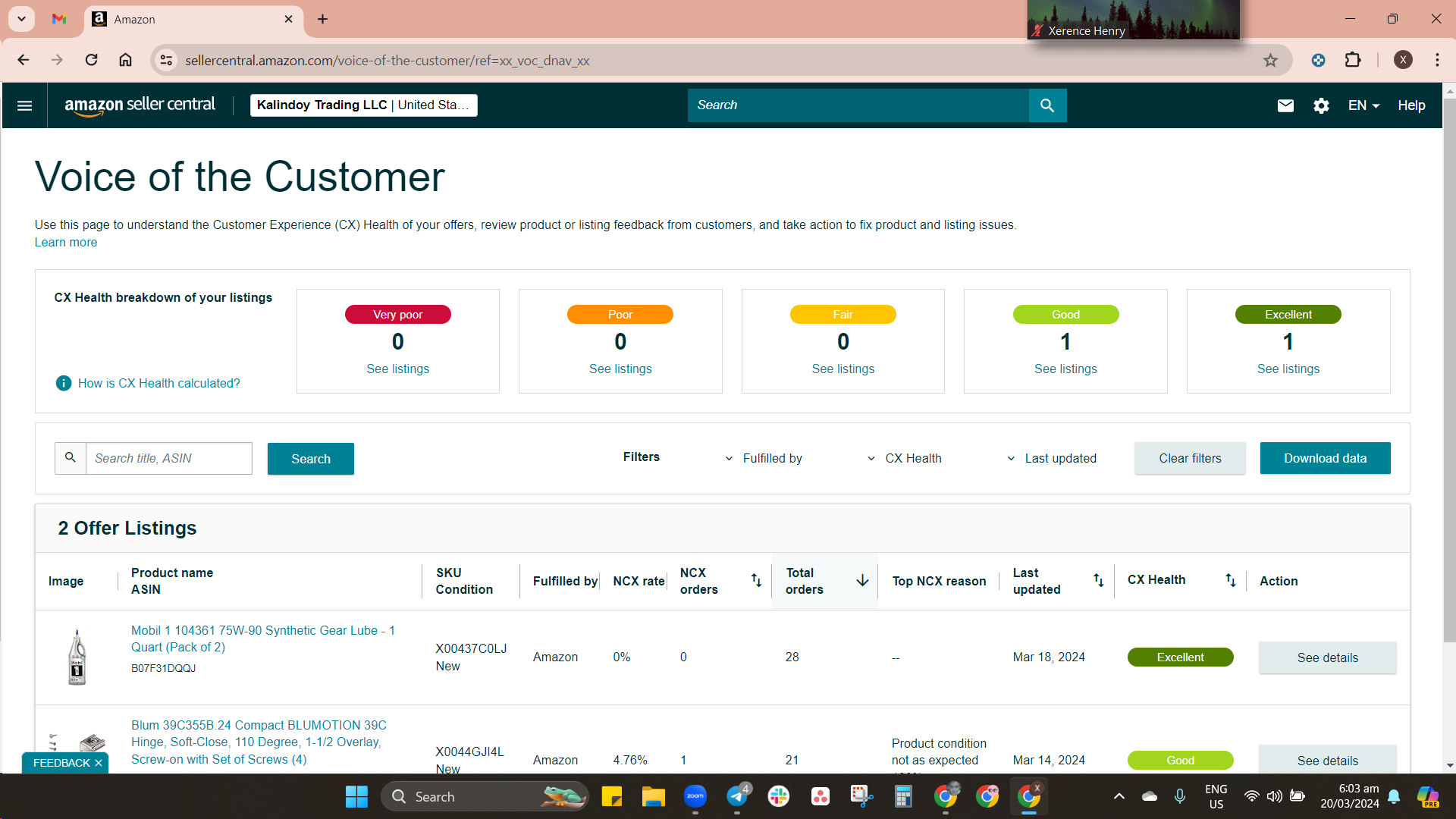Open Slack from the taskbar

pos(779,796)
